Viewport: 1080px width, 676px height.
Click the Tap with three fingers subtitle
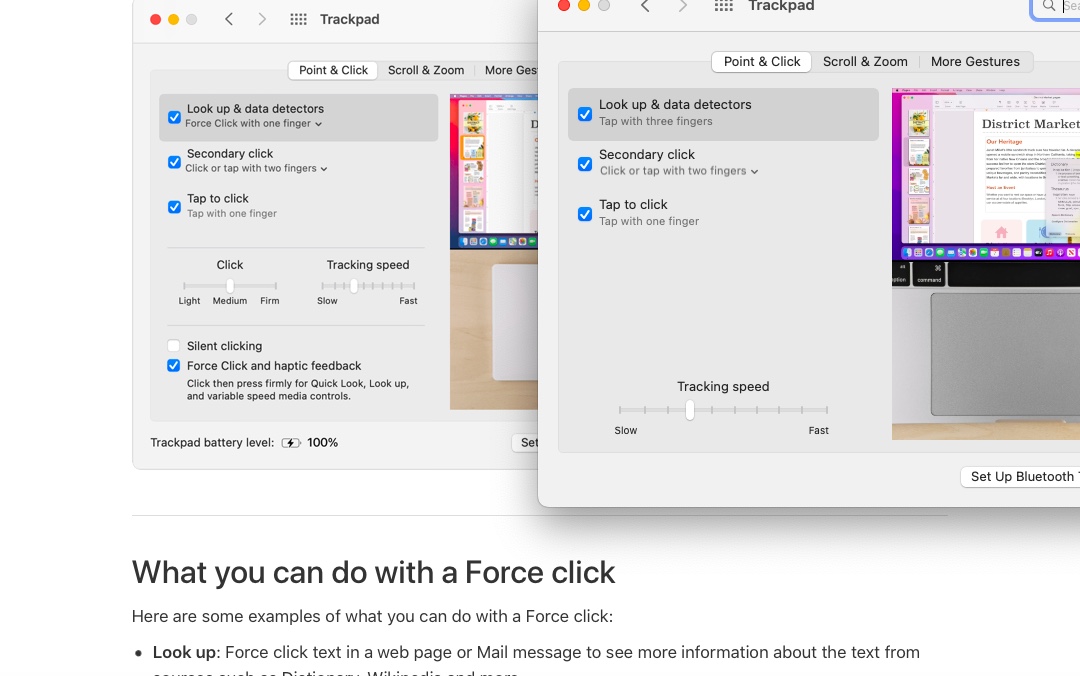click(656, 121)
